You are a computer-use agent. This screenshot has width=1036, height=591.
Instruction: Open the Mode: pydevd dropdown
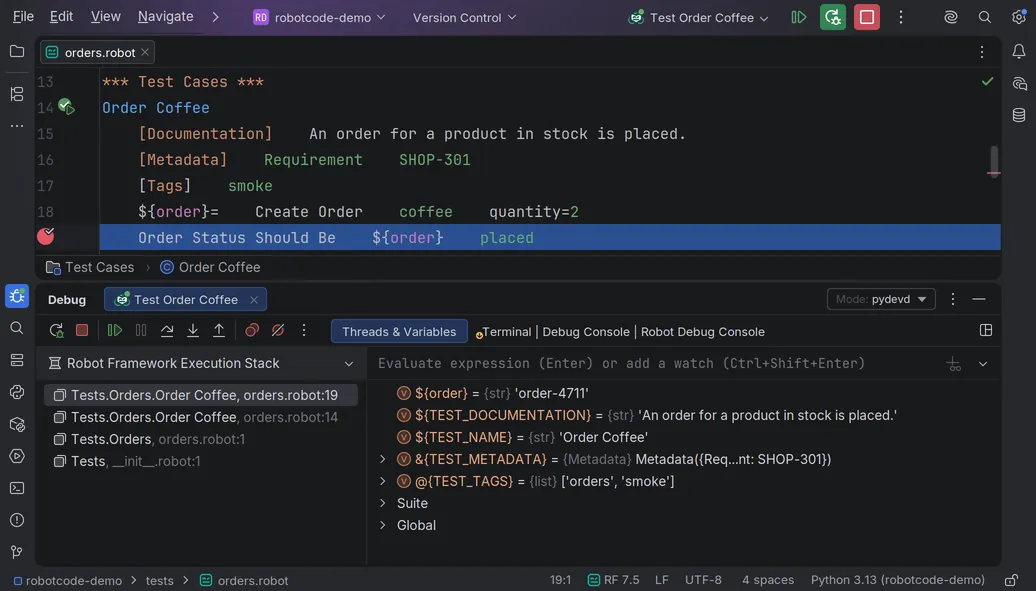pyautogui.click(x=881, y=299)
